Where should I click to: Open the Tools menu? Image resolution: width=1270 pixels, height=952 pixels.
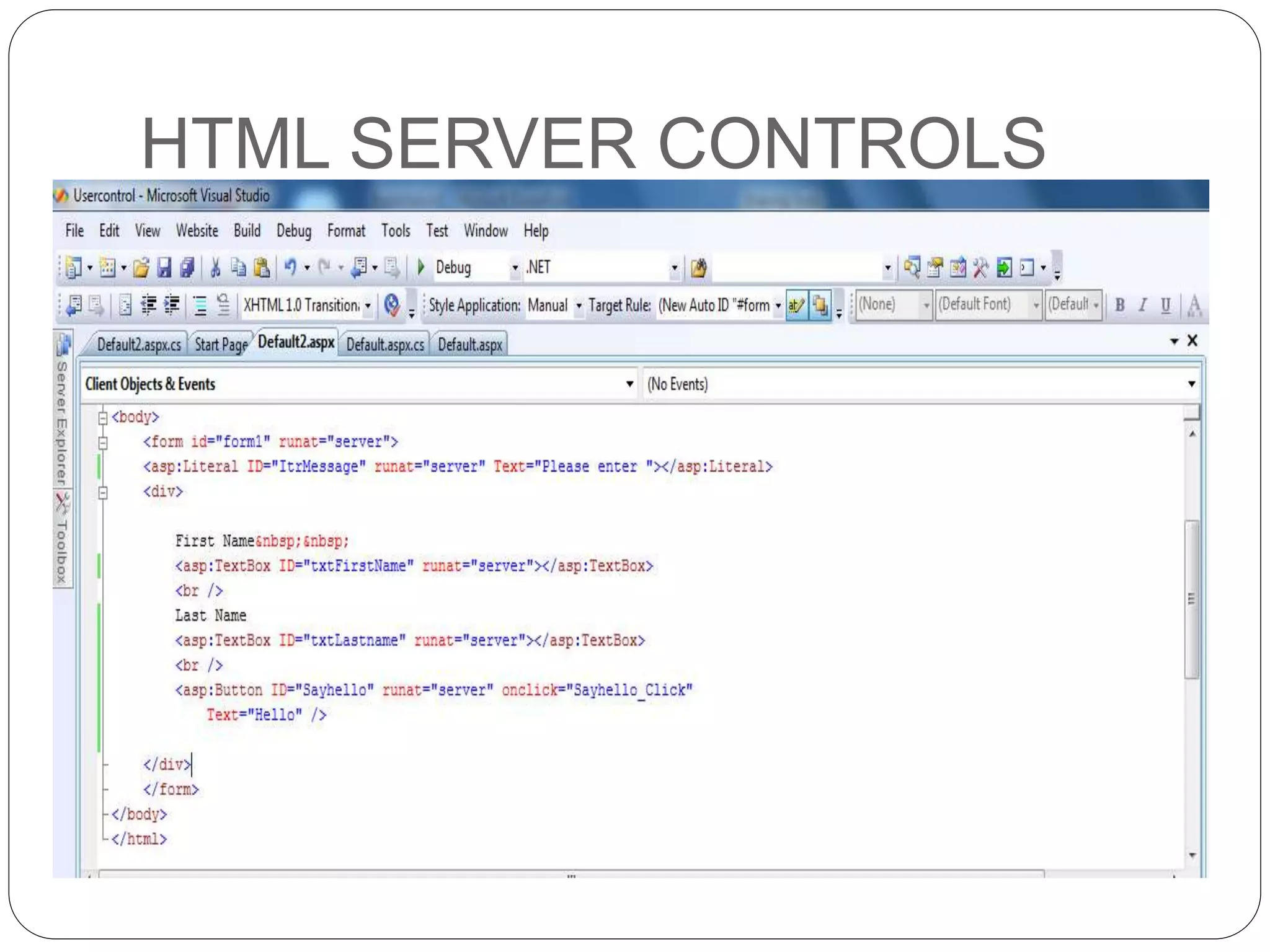[396, 231]
